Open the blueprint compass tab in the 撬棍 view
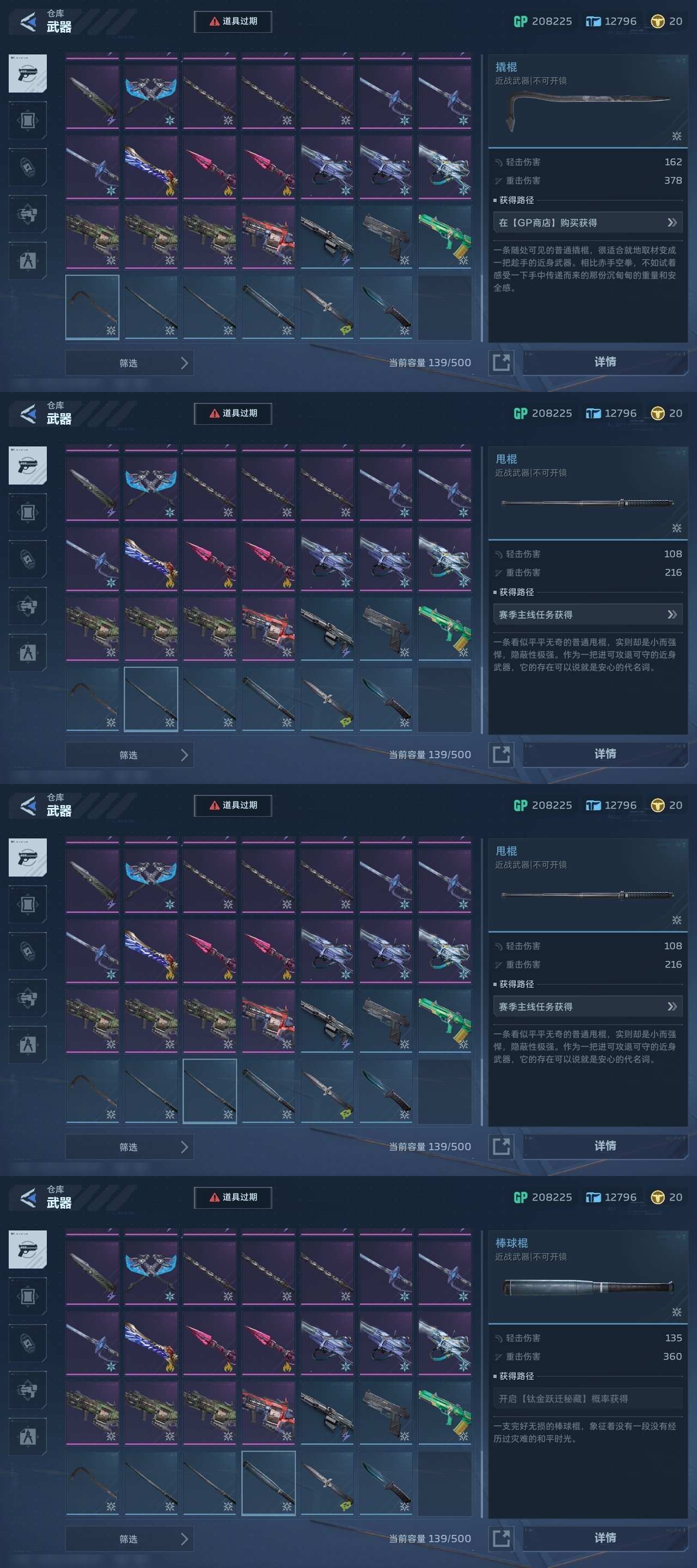697x1568 pixels. (x=27, y=261)
